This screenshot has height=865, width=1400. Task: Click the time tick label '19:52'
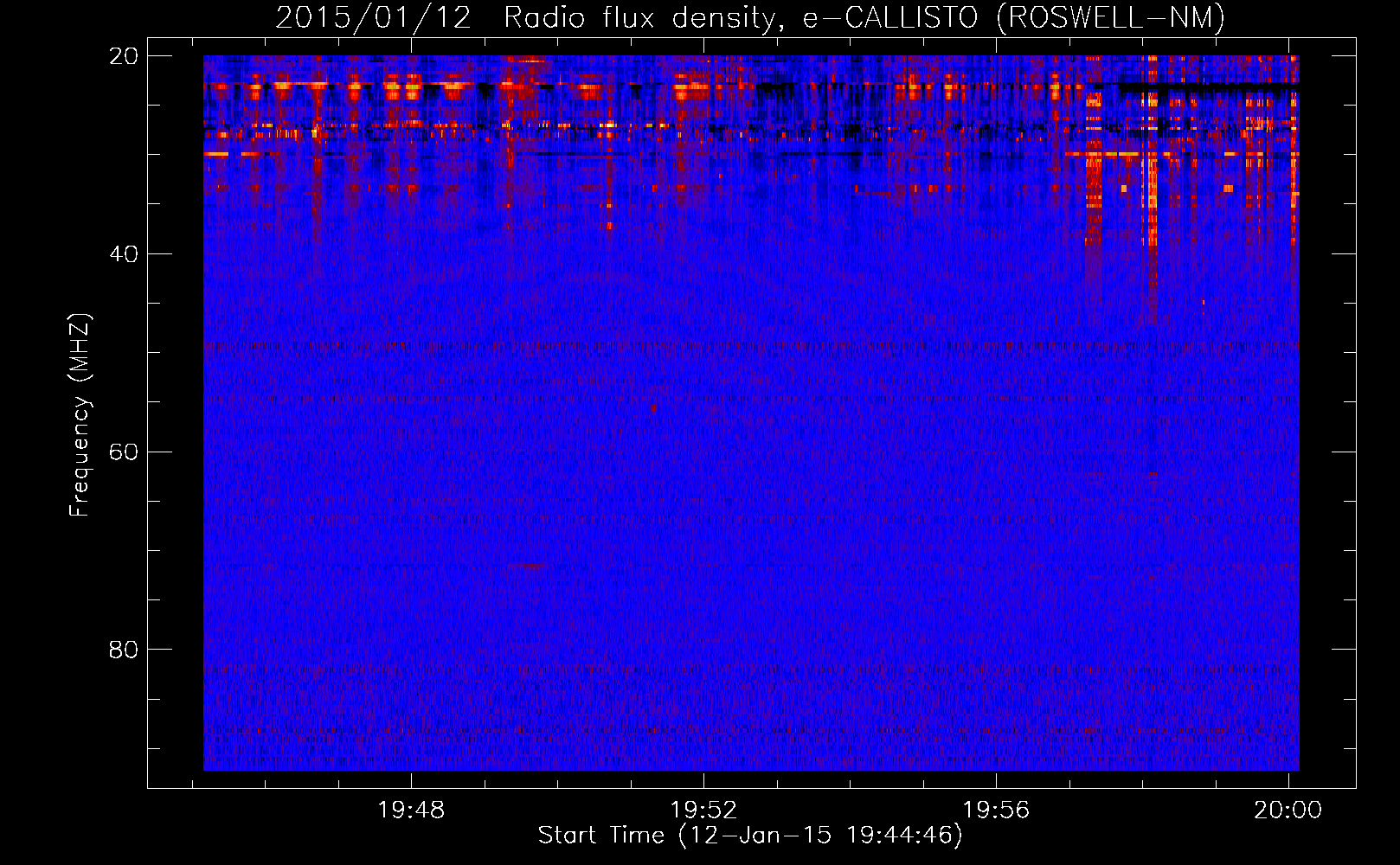(704, 810)
